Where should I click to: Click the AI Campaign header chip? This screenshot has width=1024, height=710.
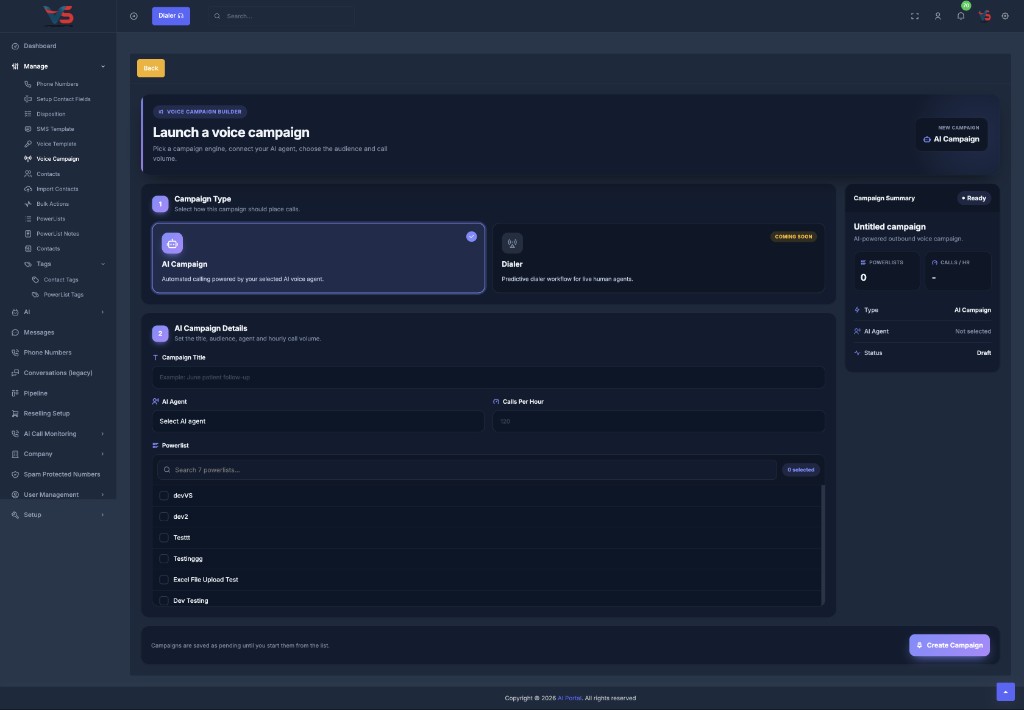coord(952,134)
